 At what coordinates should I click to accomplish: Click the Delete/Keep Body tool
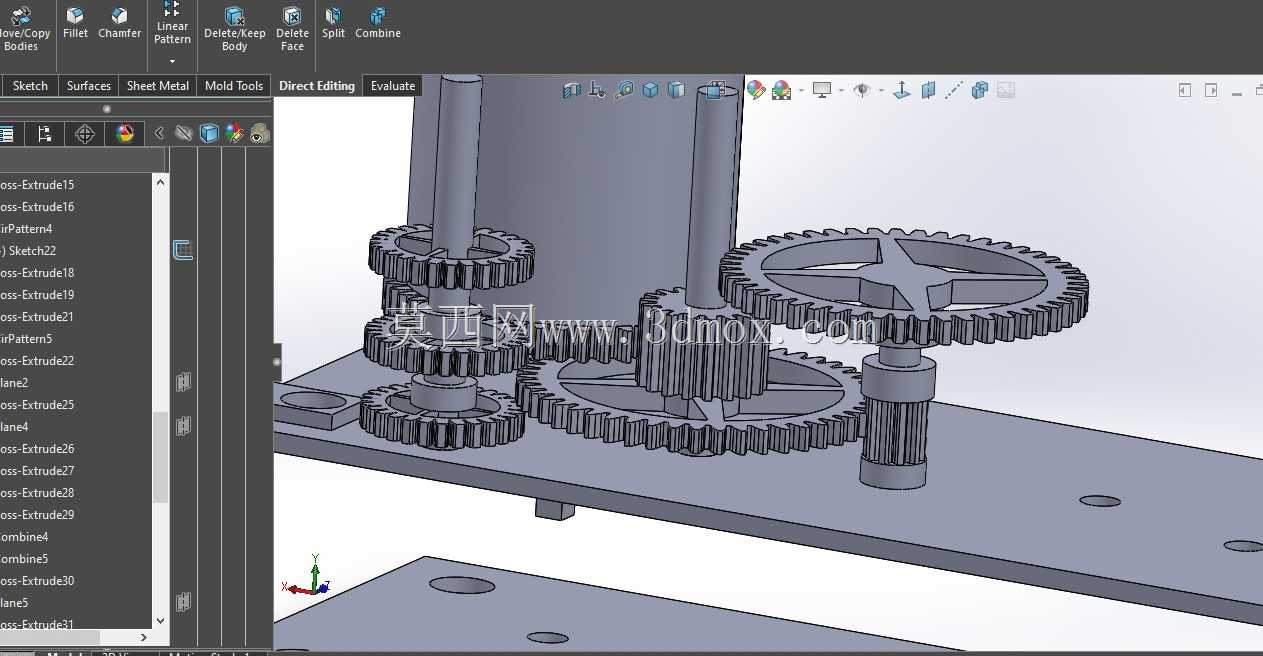tap(235, 28)
